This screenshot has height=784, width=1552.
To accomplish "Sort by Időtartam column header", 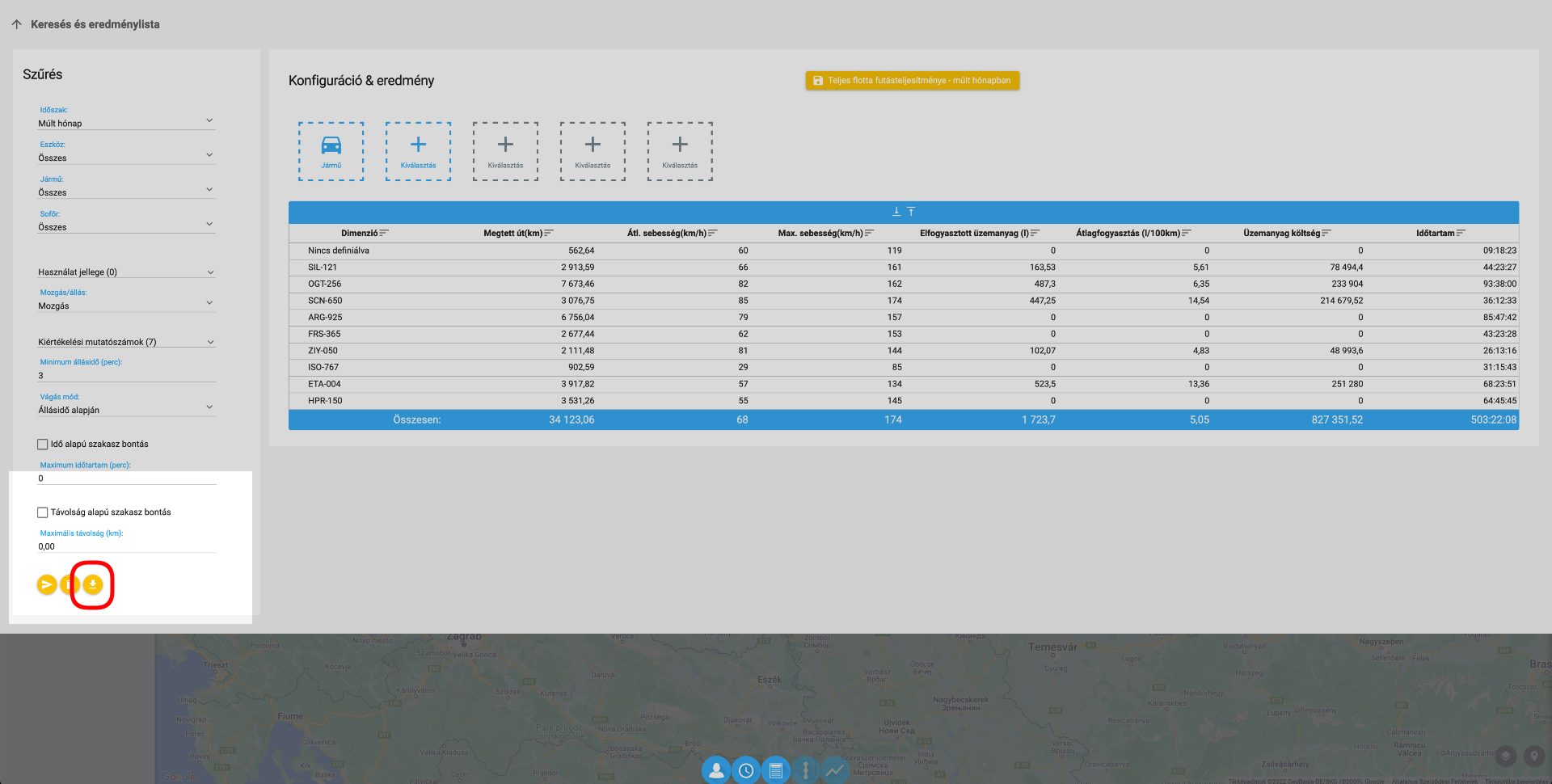I will [1435, 234].
